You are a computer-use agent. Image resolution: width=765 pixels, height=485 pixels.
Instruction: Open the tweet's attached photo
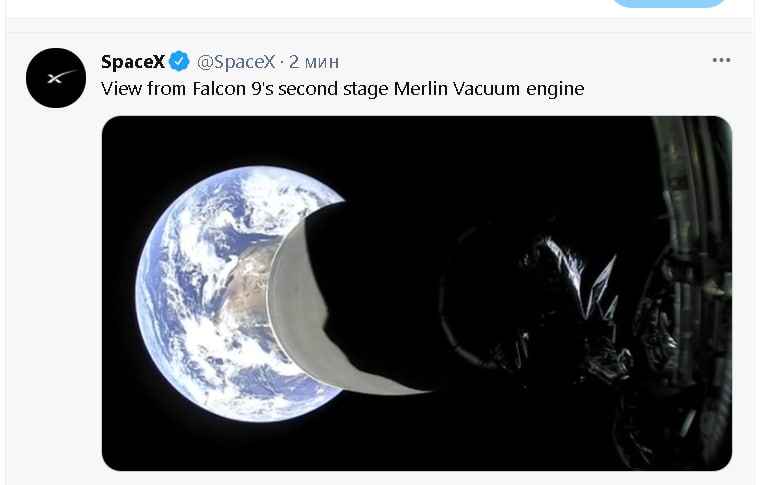tap(417, 293)
